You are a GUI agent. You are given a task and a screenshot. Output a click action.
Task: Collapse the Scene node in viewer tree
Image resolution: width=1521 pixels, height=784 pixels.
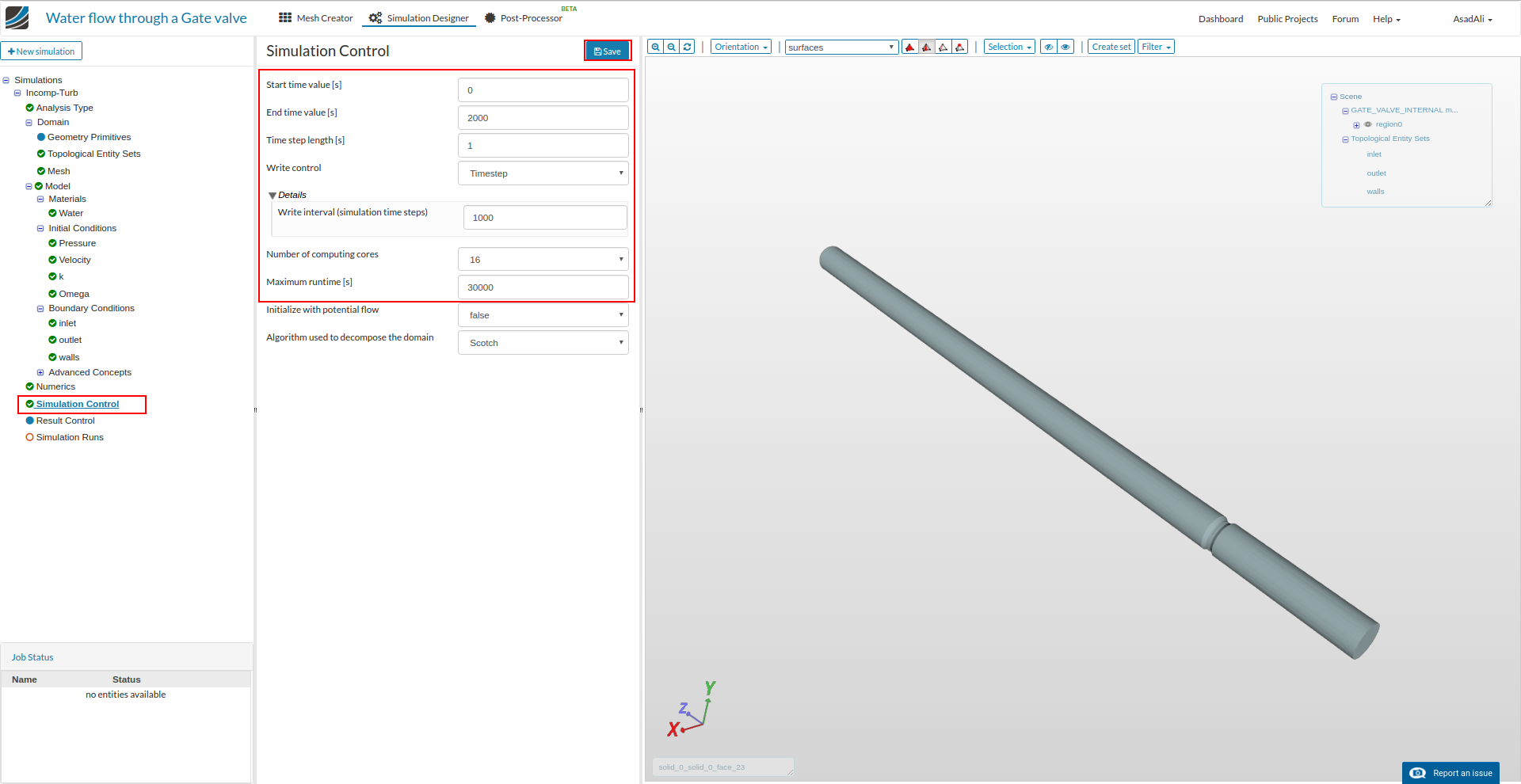[1334, 97]
